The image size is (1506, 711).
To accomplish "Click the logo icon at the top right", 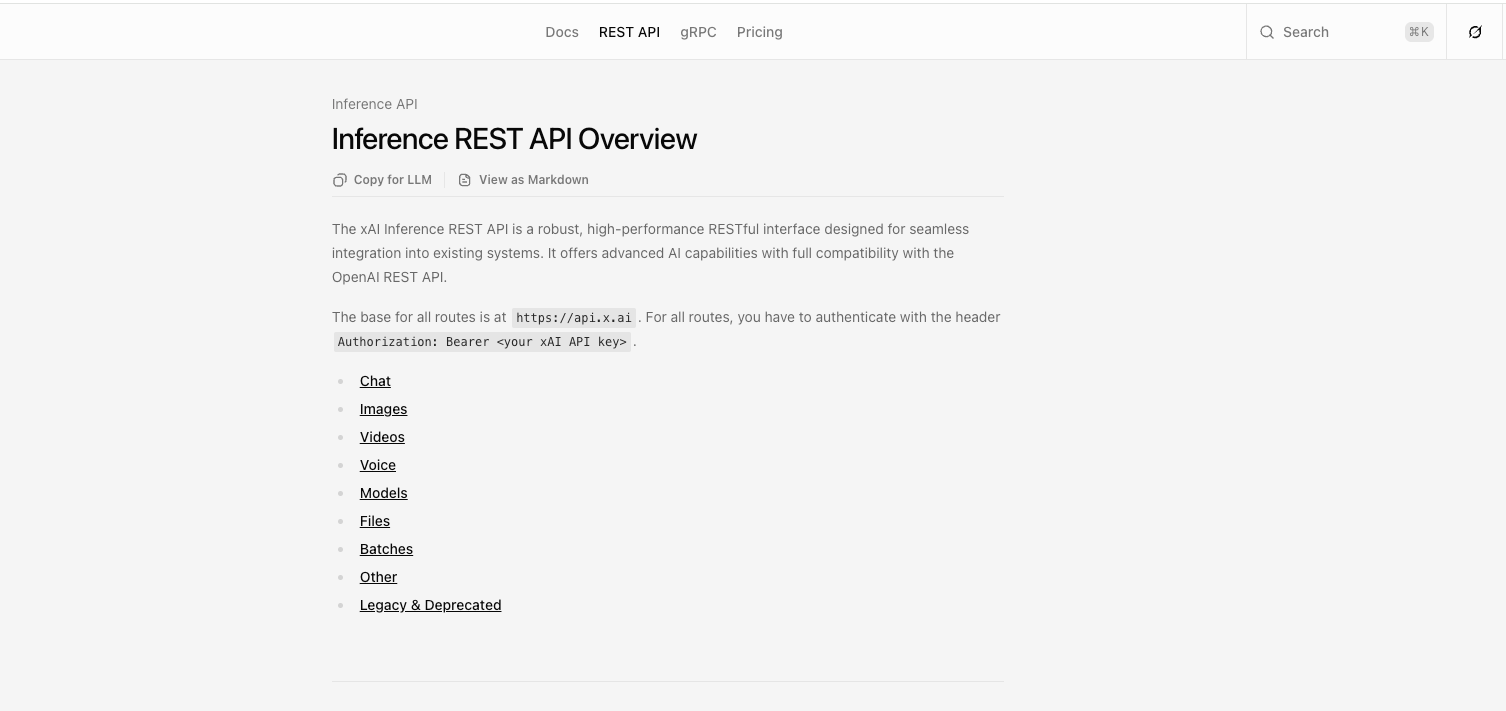I will (1475, 31).
